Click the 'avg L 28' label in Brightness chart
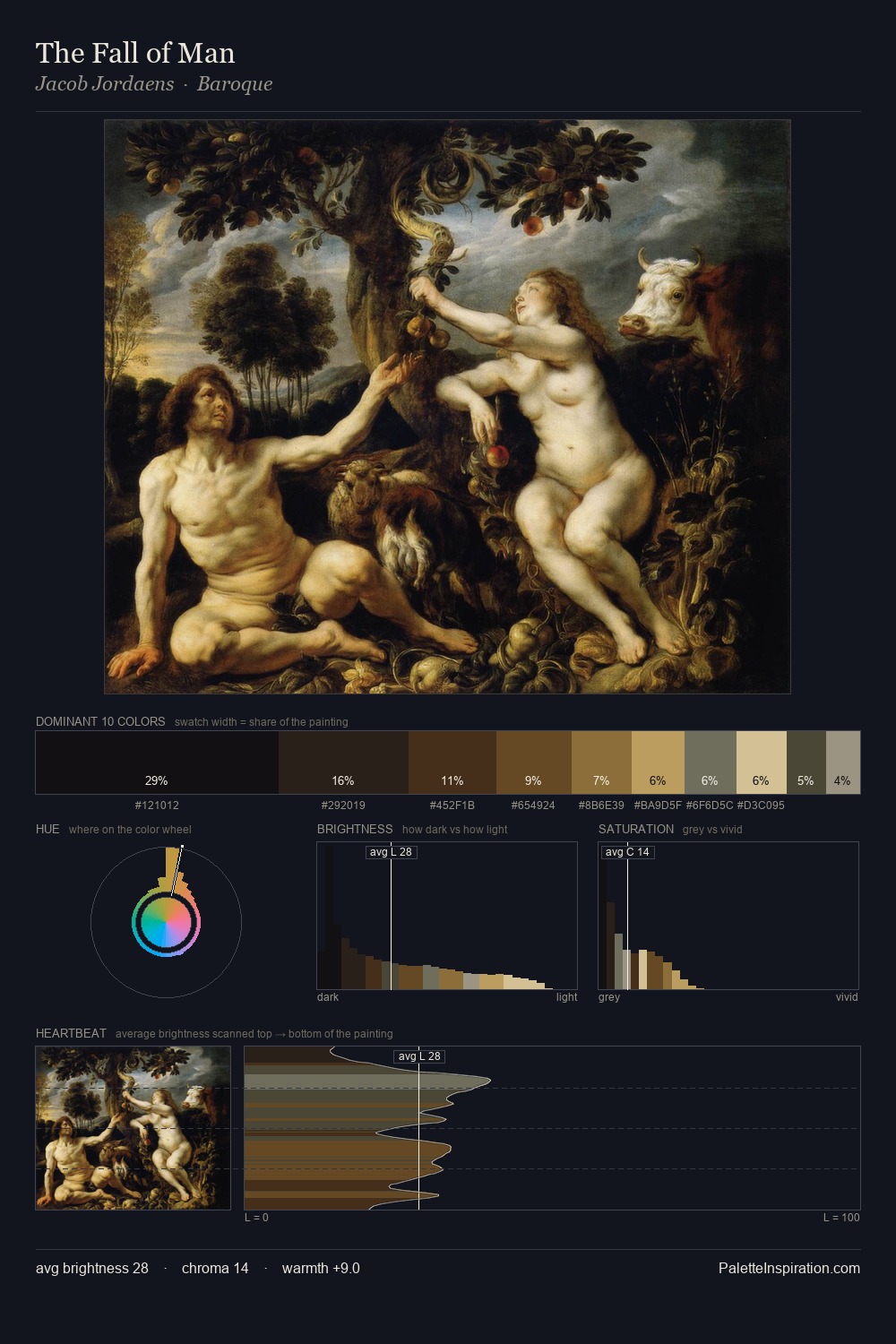This screenshot has height=1344, width=896. click(392, 852)
